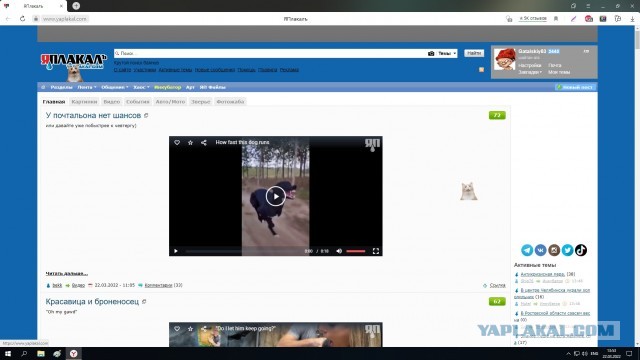The image size is (640, 360).
Task: Open the 'Мои темы' link
Action: [x=559, y=72]
